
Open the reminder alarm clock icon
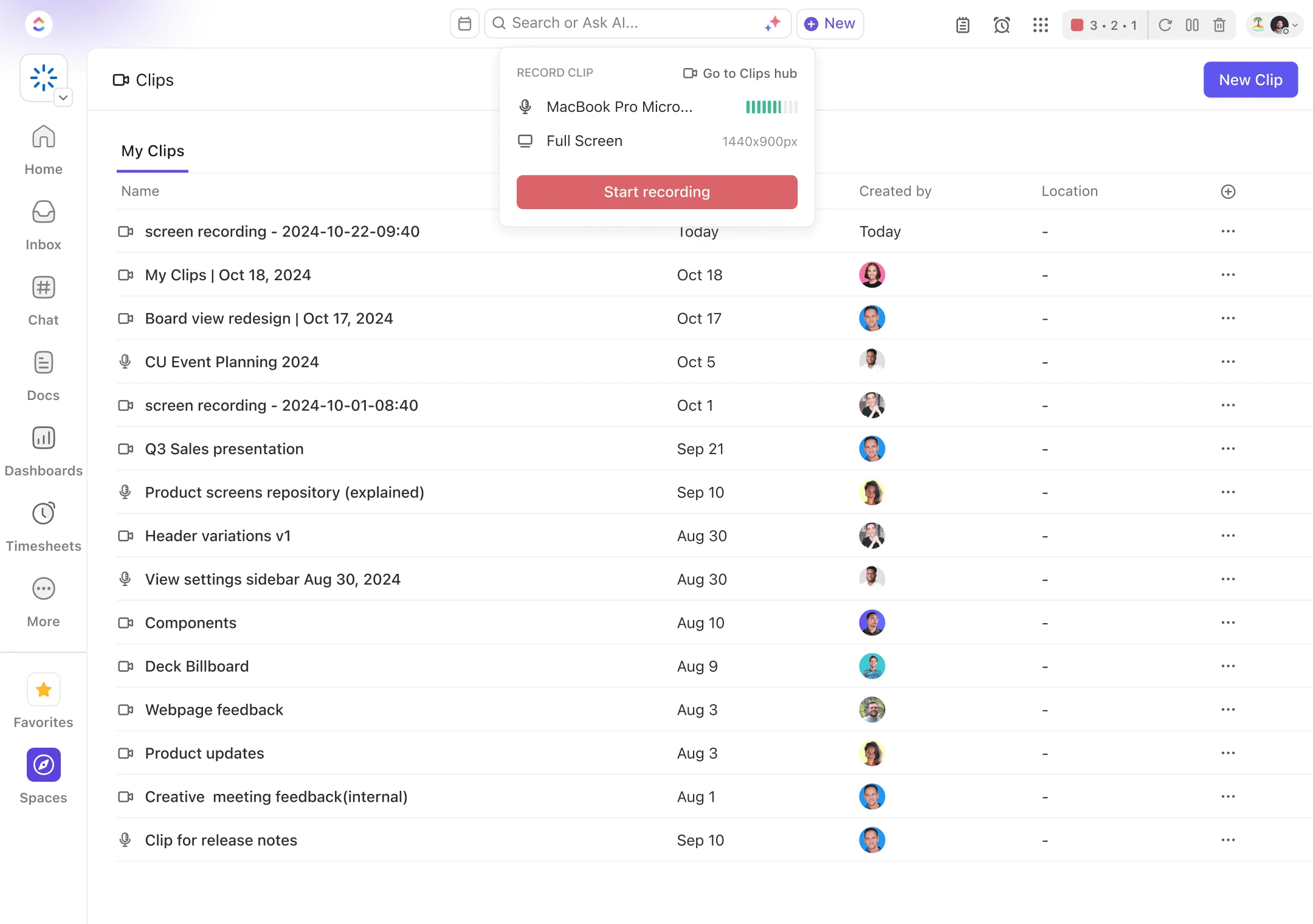1001,25
